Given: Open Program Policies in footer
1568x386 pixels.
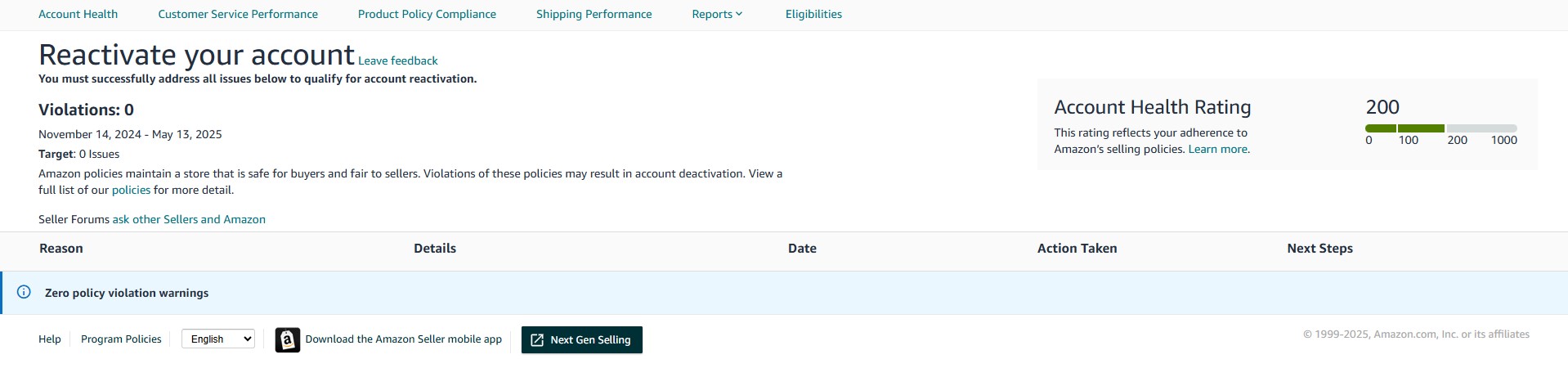Looking at the screenshot, I should pyautogui.click(x=121, y=339).
